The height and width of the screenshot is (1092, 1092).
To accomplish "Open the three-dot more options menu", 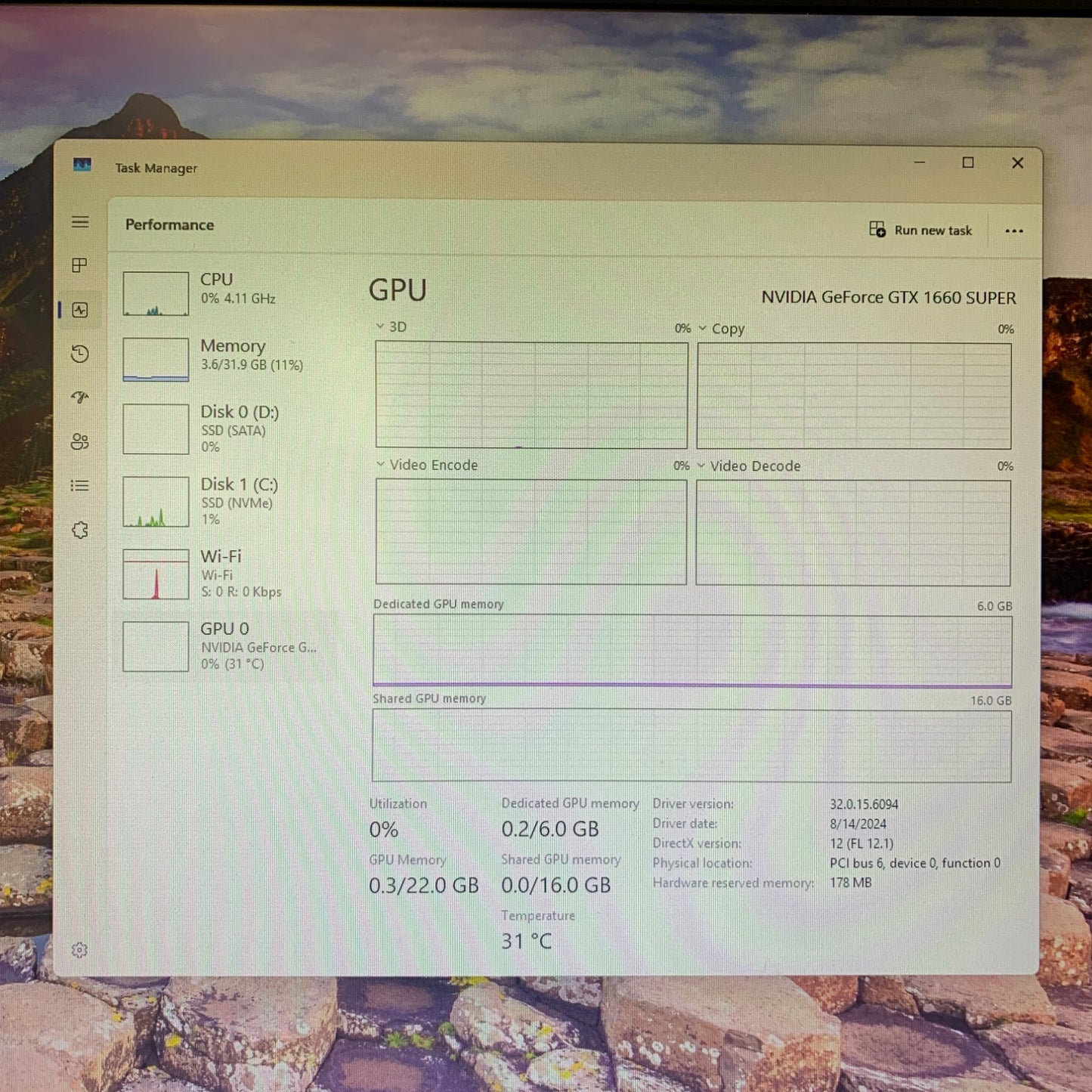I will point(1013,231).
